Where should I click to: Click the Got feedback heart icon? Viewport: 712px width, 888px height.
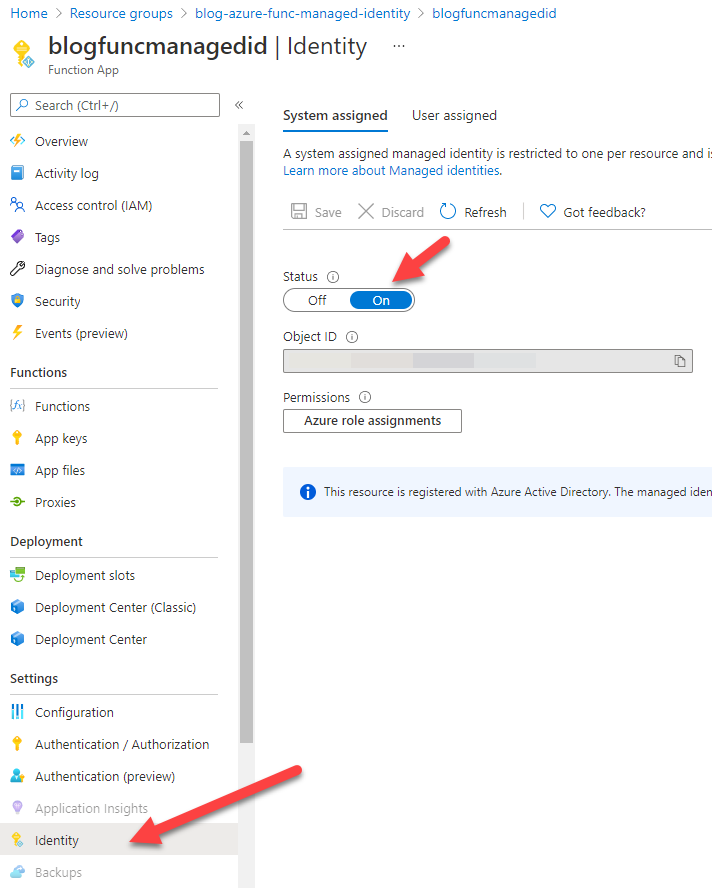click(548, 211)
